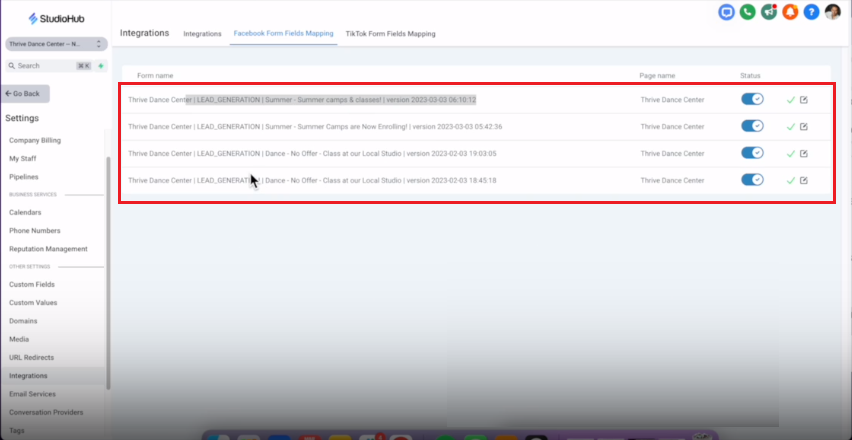Open the orange notifications bell
The width and height of the screenshot is (852, 440).
[x=790, y=12]
